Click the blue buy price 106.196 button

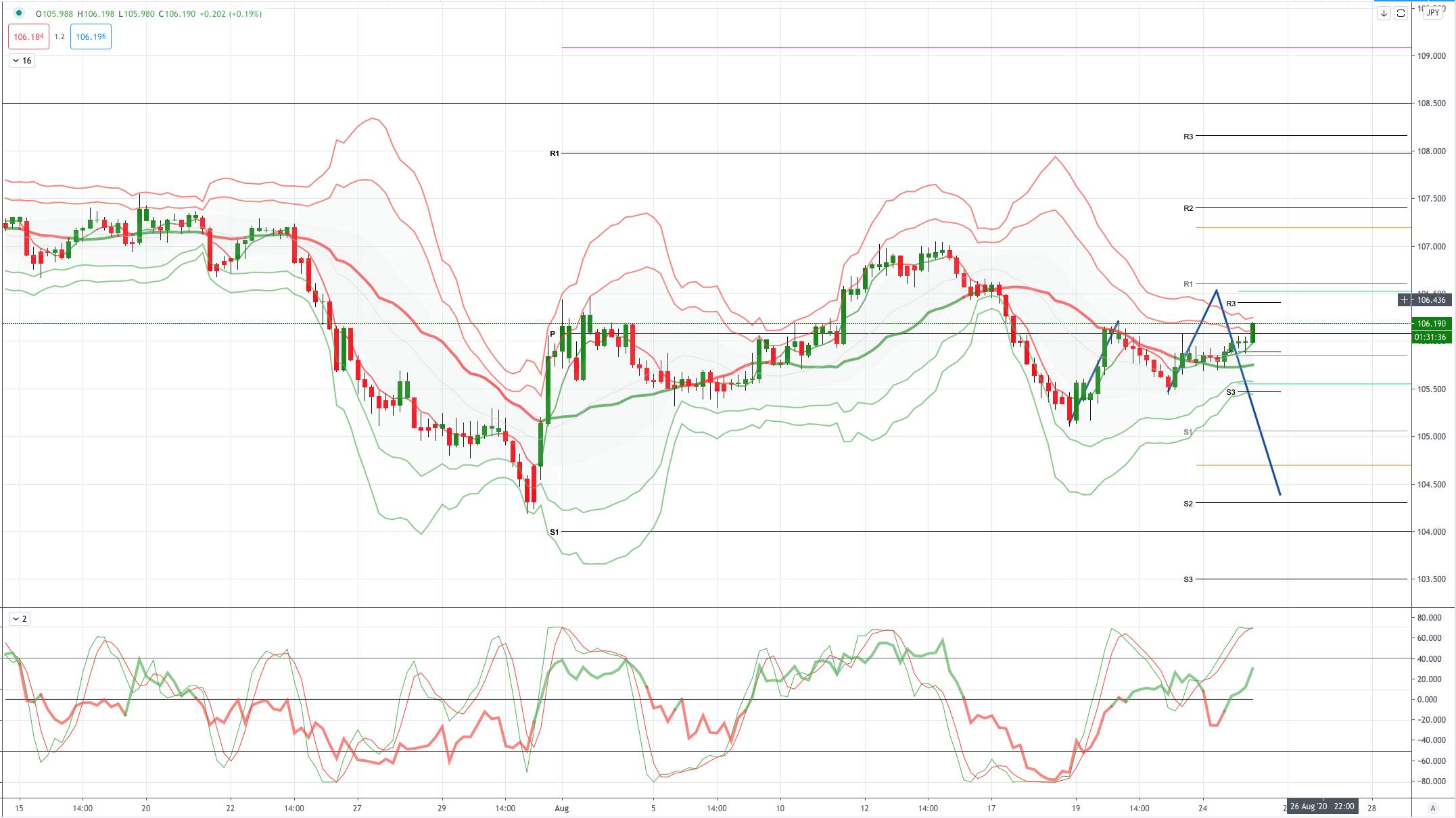(x=91, y=37)
